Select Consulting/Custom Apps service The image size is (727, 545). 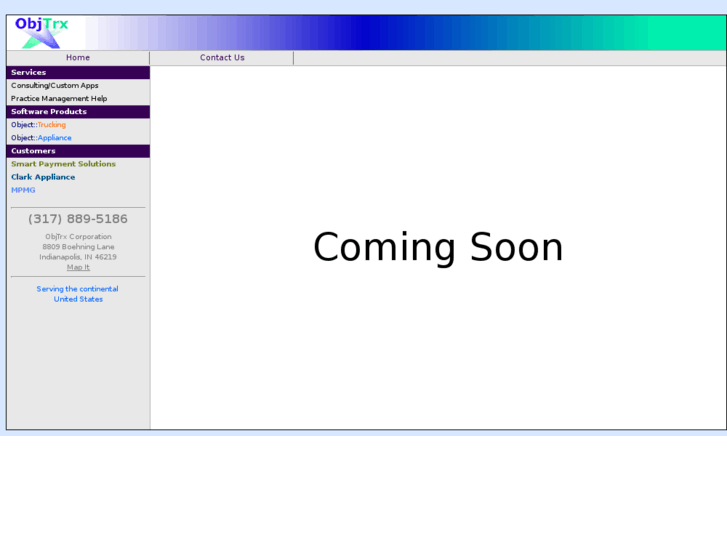pyautogui.click(x=55, y=85)
